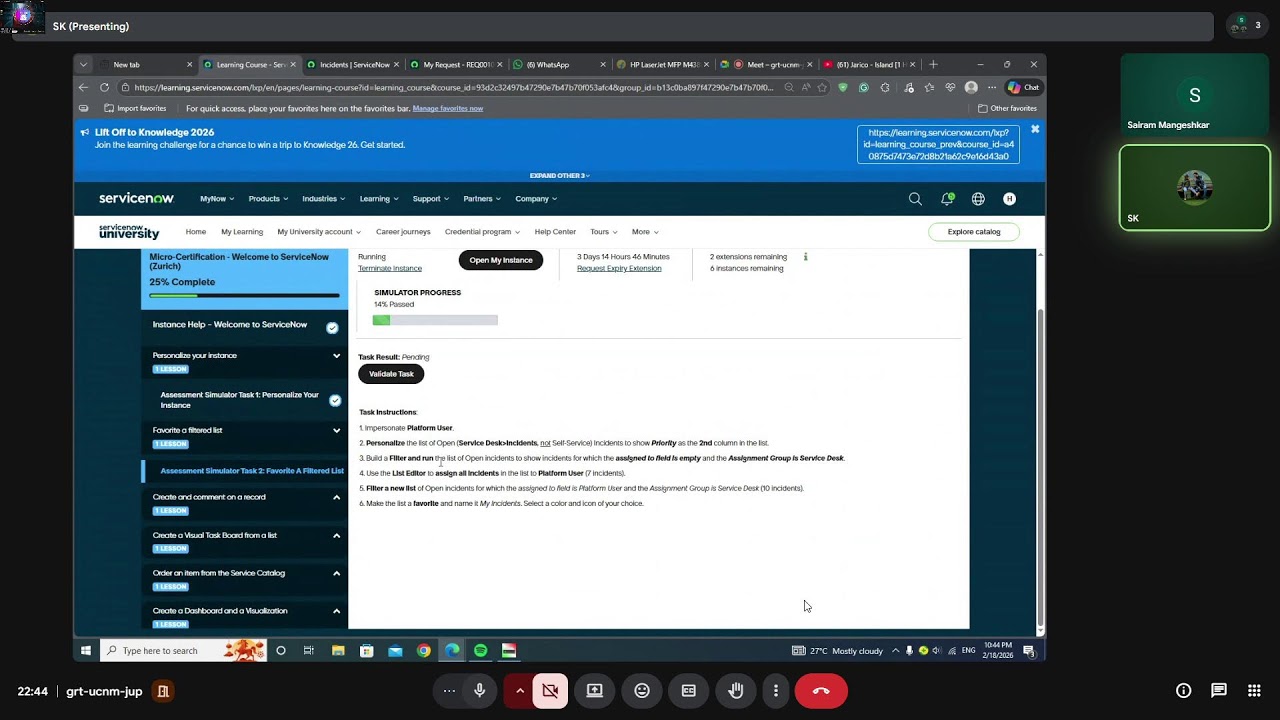1280x720 pixels.
Task: Open My Learning menu item
Action: [242, 232]
